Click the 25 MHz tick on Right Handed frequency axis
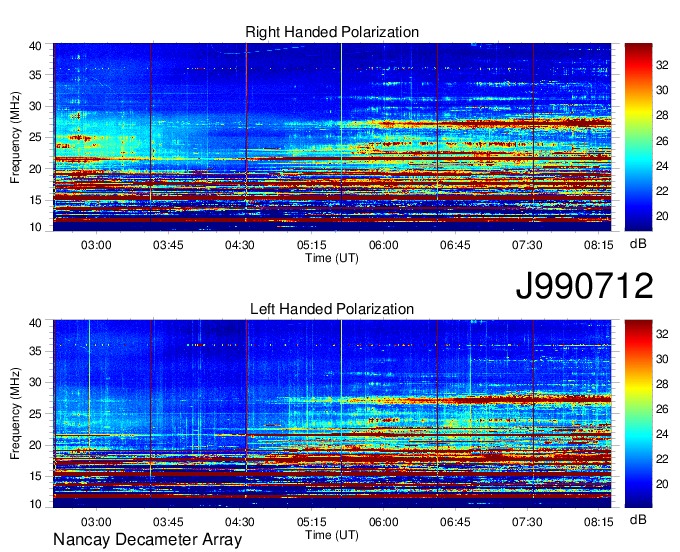680x552 pixels. click(35, 138)
